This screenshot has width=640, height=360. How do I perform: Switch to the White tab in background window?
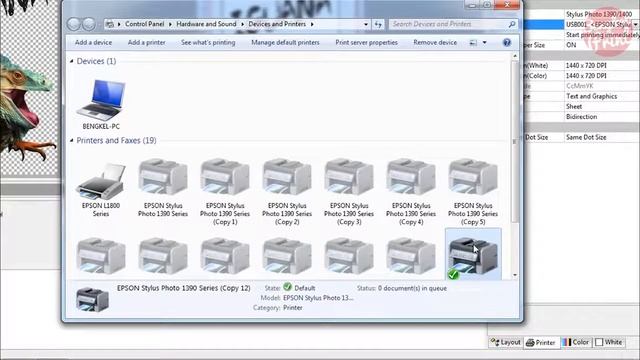(609, 342)
